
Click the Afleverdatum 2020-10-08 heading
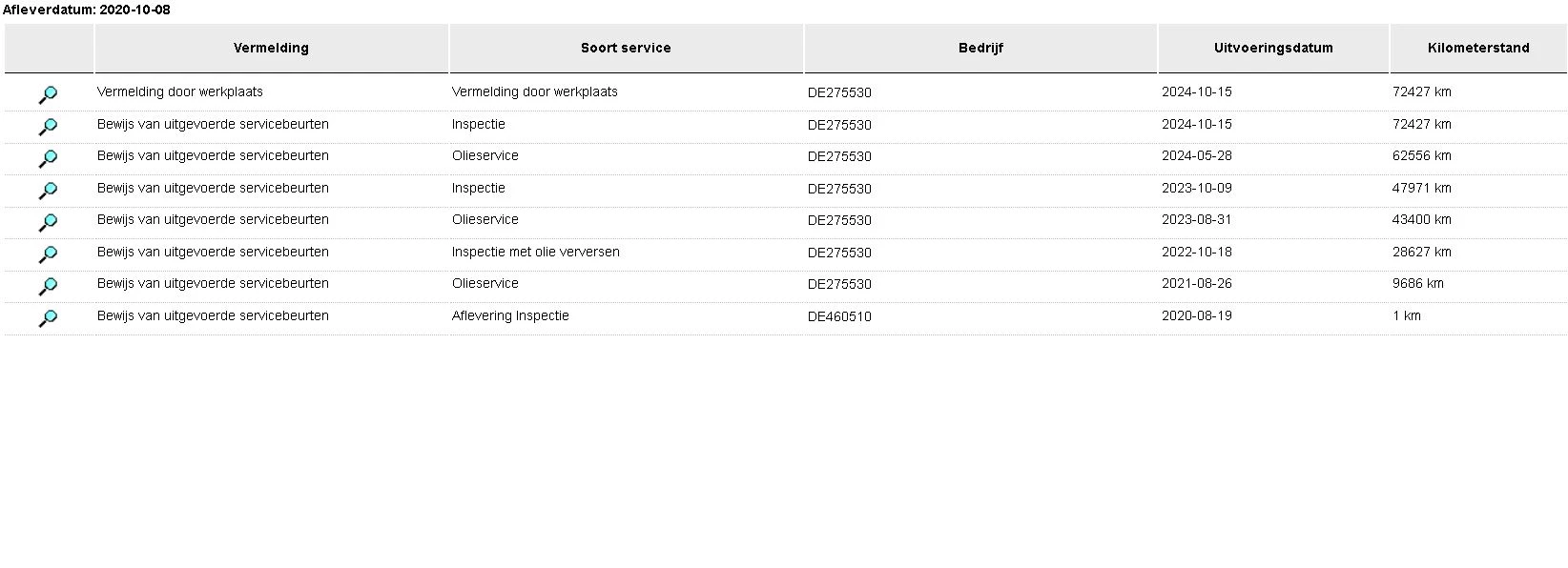click(x=87, y=10)
